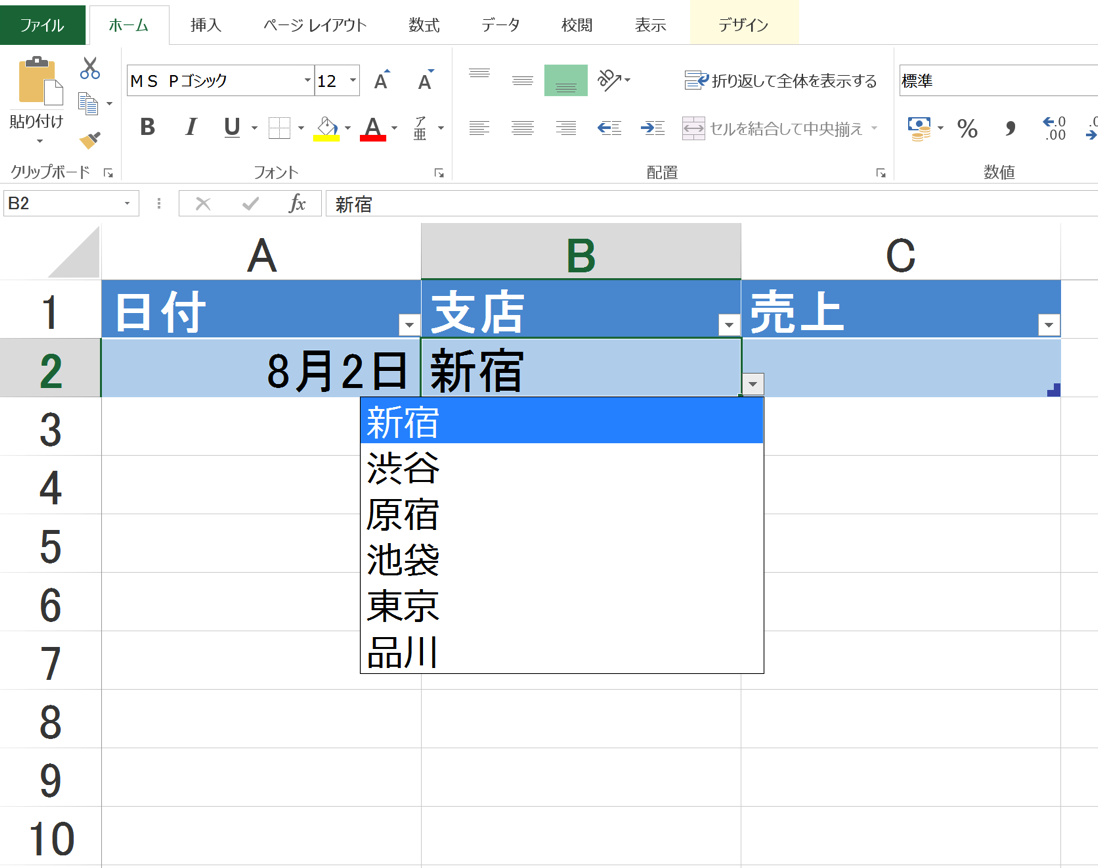This screenshot has width=1098, height=868.
Task: Switch to the 校閲 tab
Action: pyautogui.click(x=577, y=25)
